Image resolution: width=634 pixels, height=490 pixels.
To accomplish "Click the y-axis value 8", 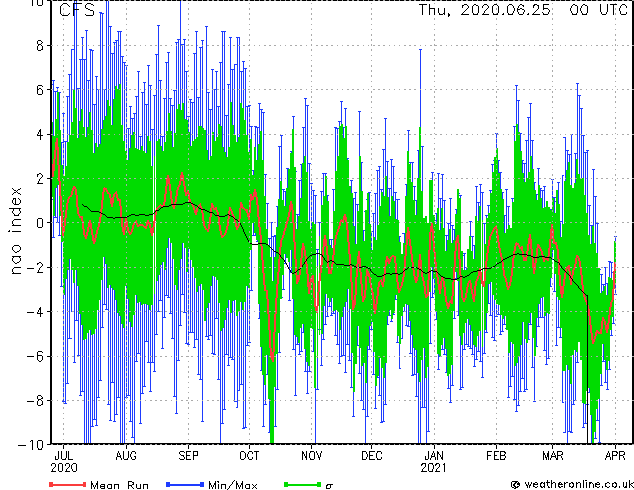I will tap(40, 46).
